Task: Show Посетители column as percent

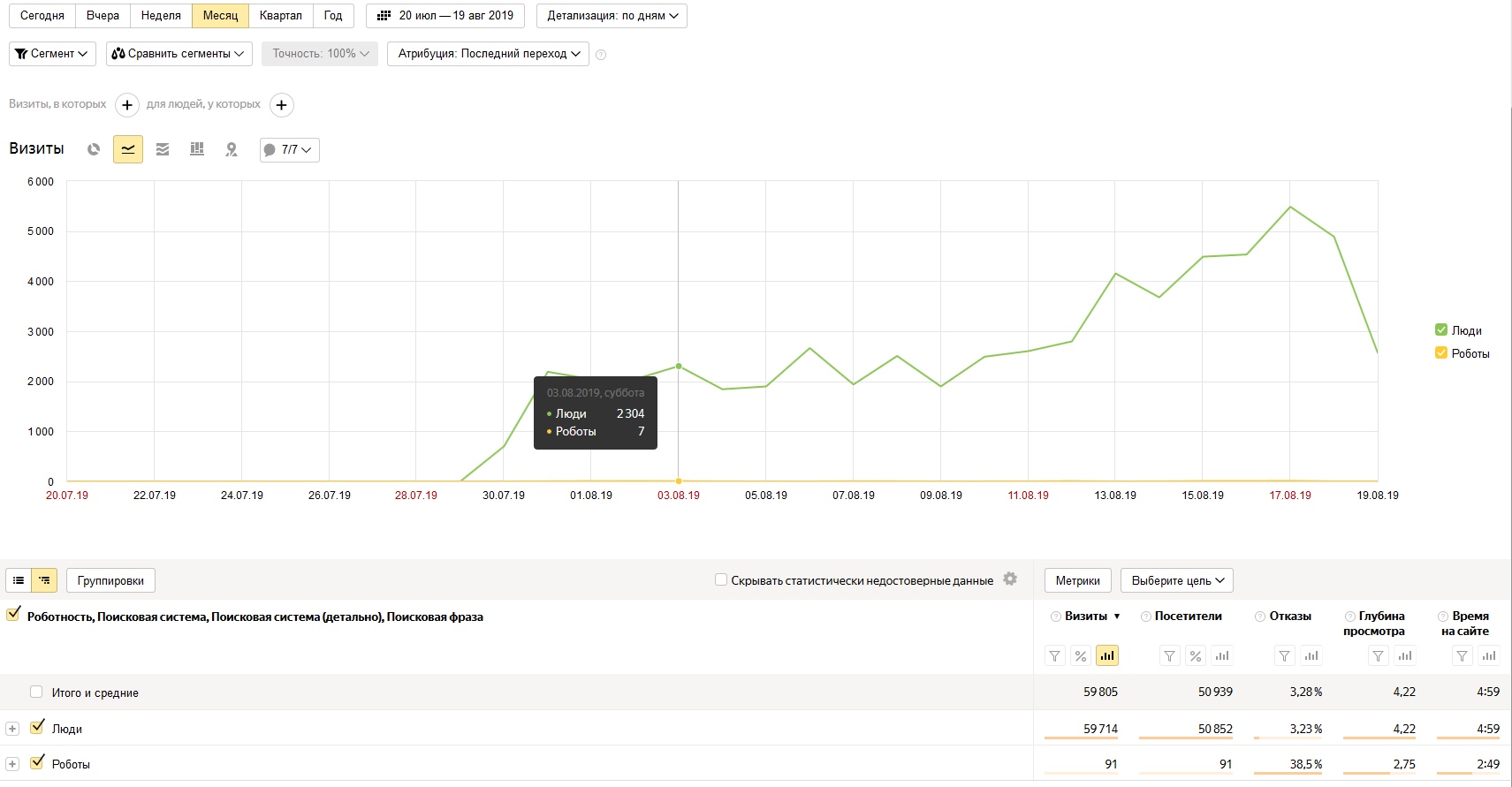Action: click(x=1196, y=655)
